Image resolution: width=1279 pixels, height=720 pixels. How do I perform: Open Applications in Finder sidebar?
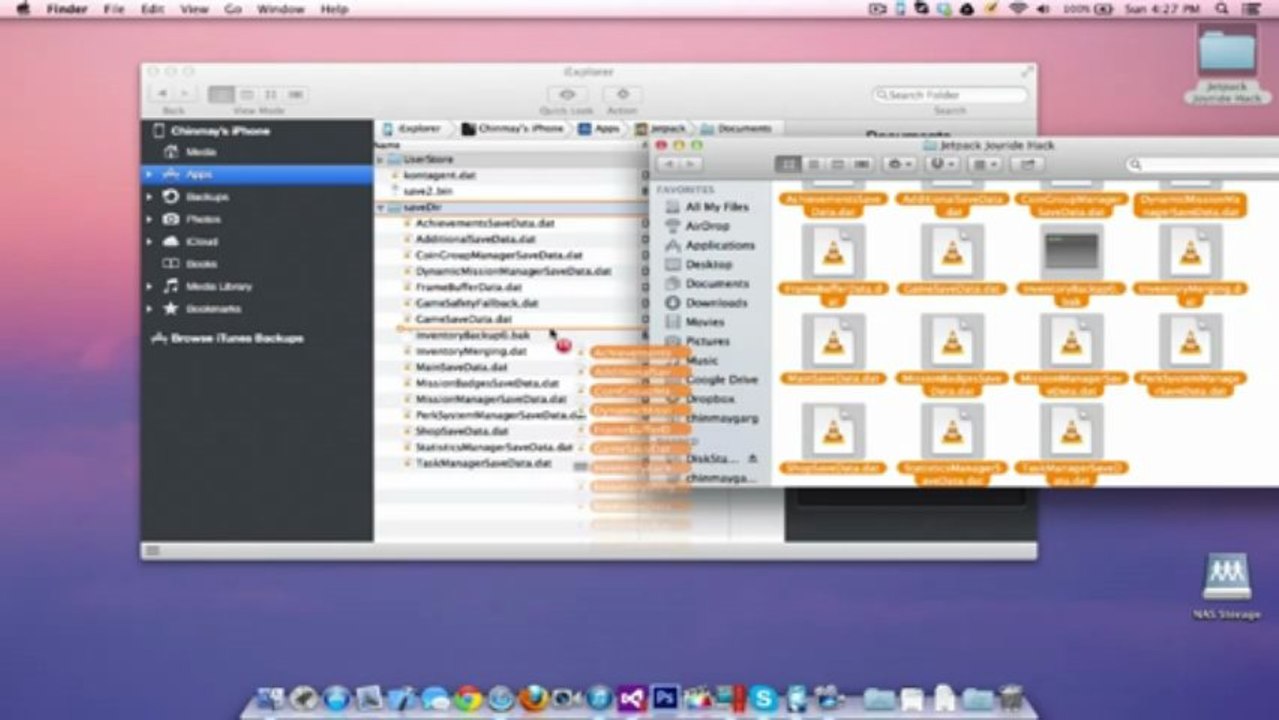[709, 245]
